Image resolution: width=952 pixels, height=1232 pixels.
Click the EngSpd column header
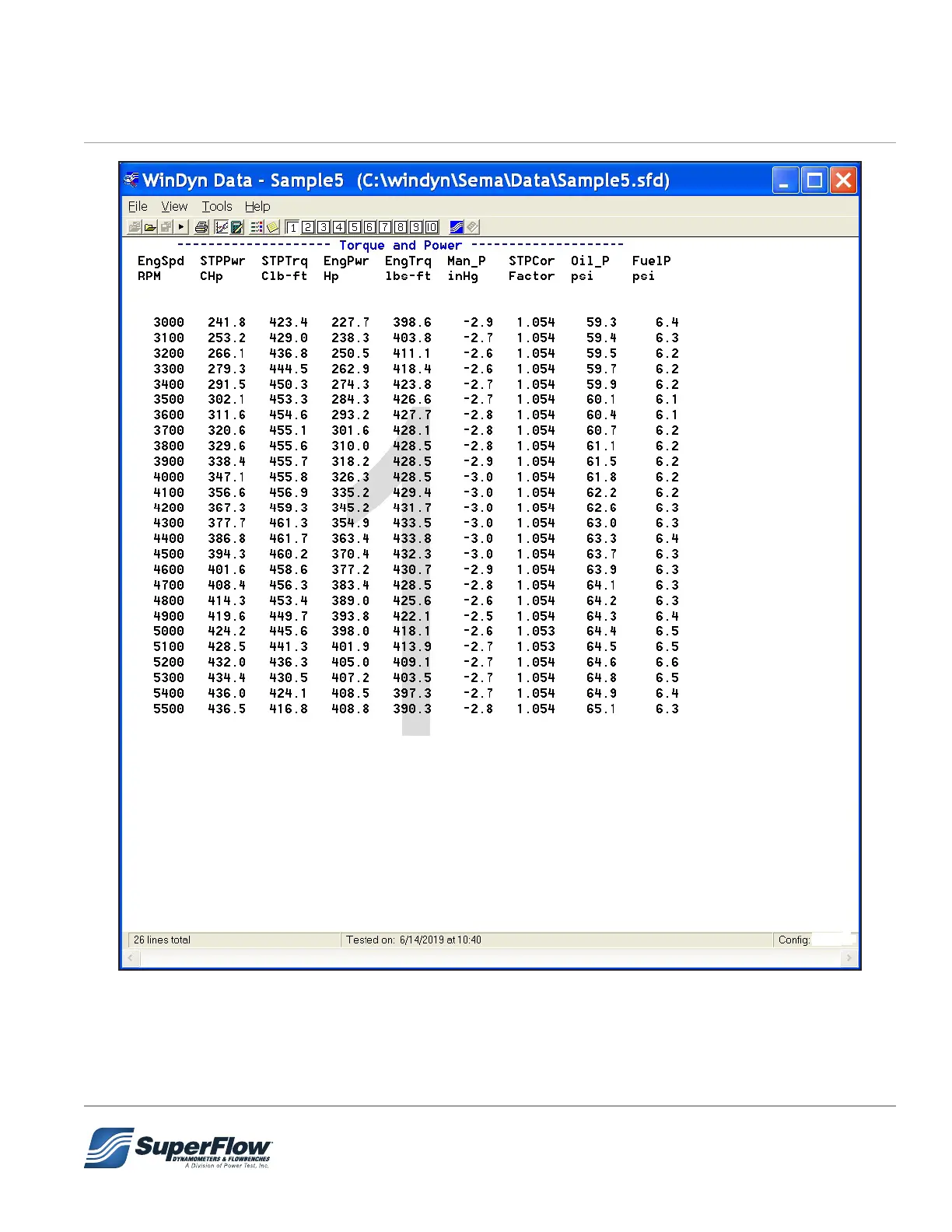161,261
